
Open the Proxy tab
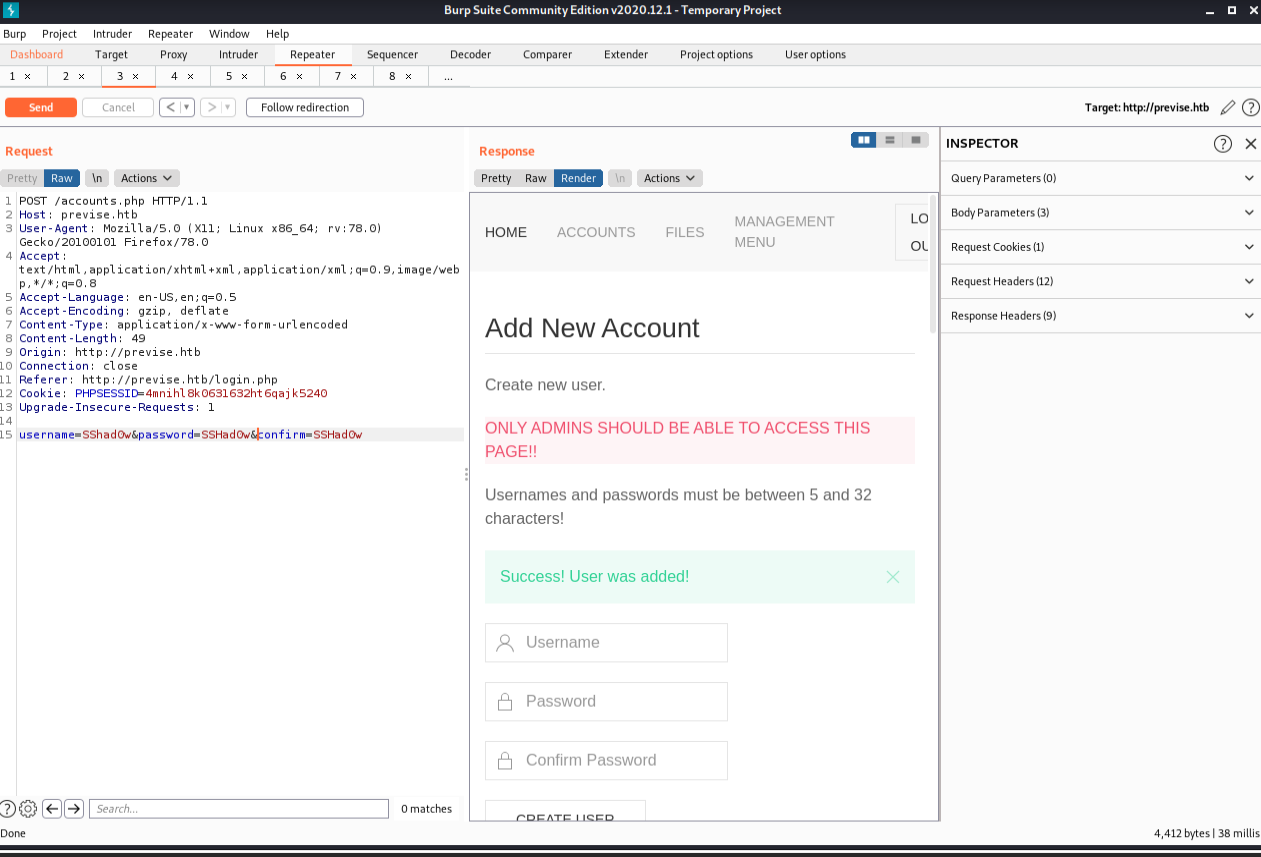(174, 55)
